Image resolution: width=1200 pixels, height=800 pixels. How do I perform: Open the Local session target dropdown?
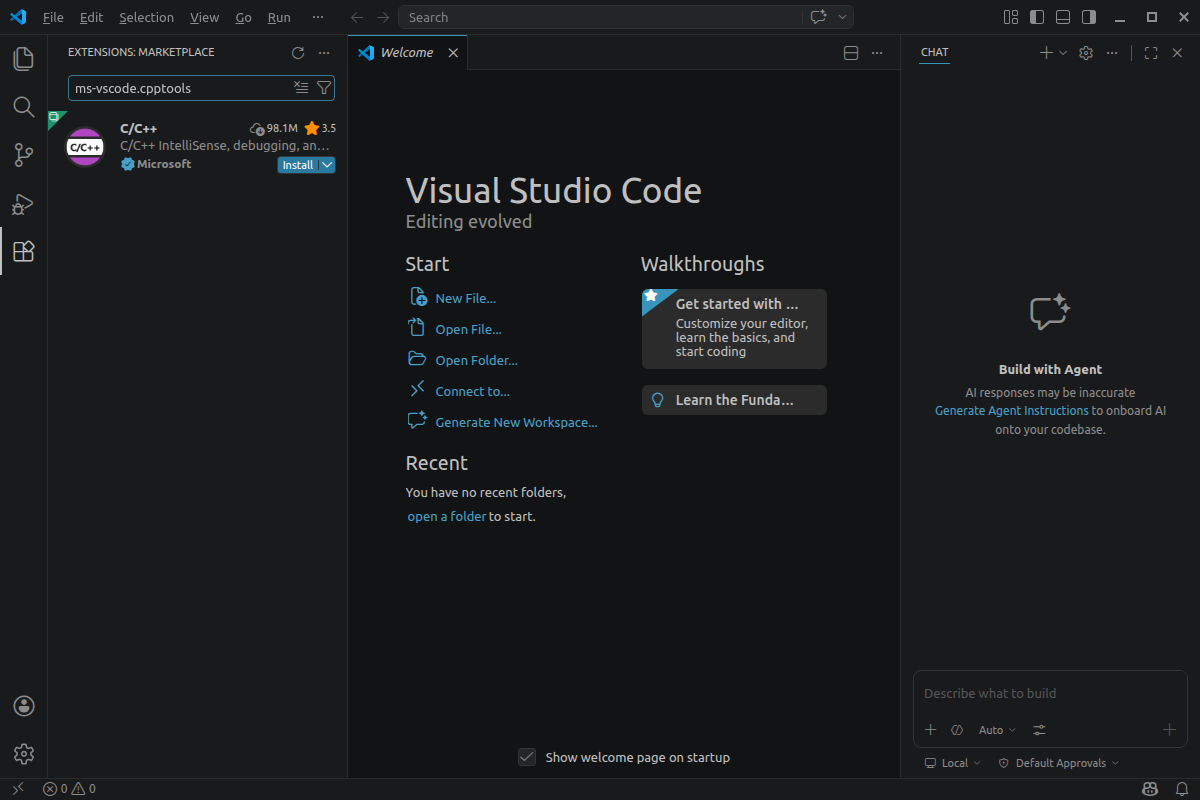(x=953, y=763)
